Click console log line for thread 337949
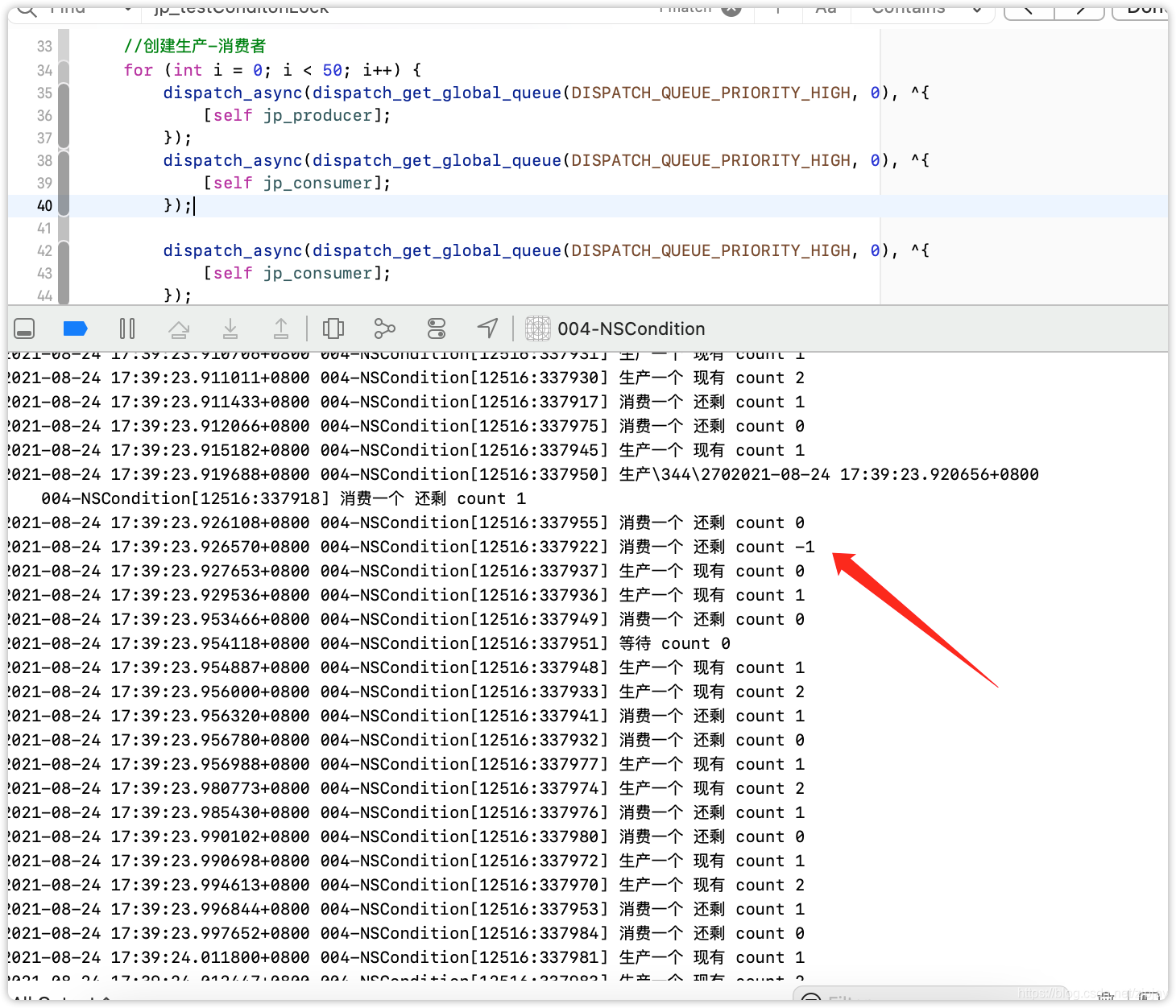Viewport: 1176px width, 1008px height. [x=406, y=619]
